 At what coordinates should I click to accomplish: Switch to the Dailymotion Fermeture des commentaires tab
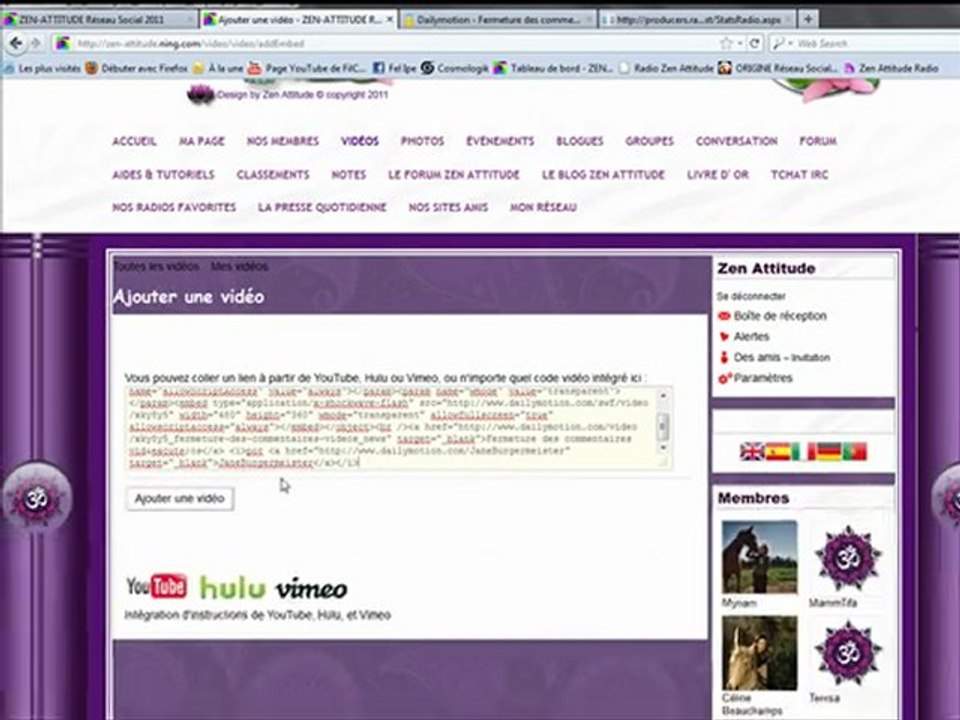click(x=498, y=20)
